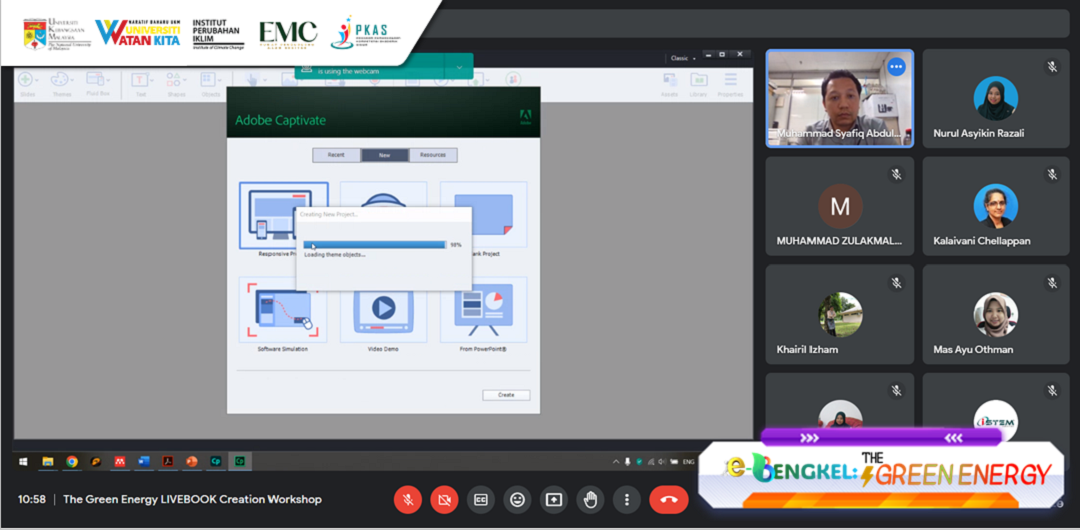Toggle closed captions with the CC button
Screen dimensions: 1080x530
pyautogui.click(x=481, y=499)
